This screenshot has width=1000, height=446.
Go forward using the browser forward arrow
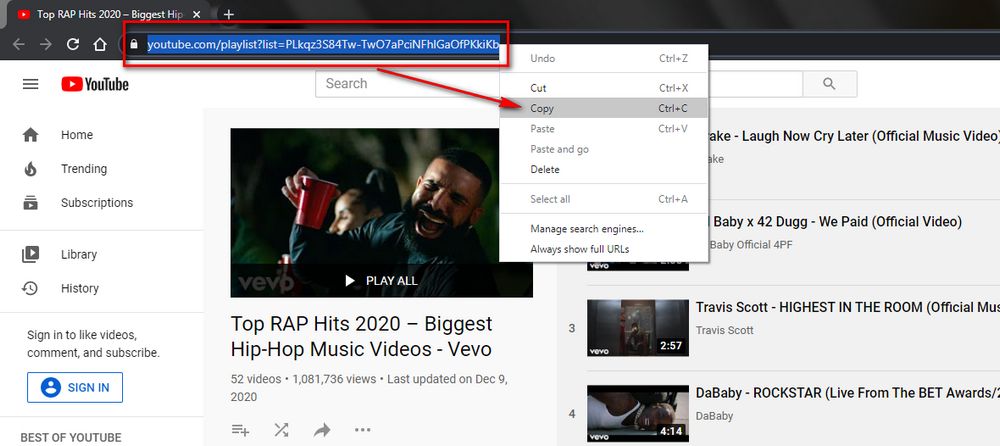[x=46, y=44]
